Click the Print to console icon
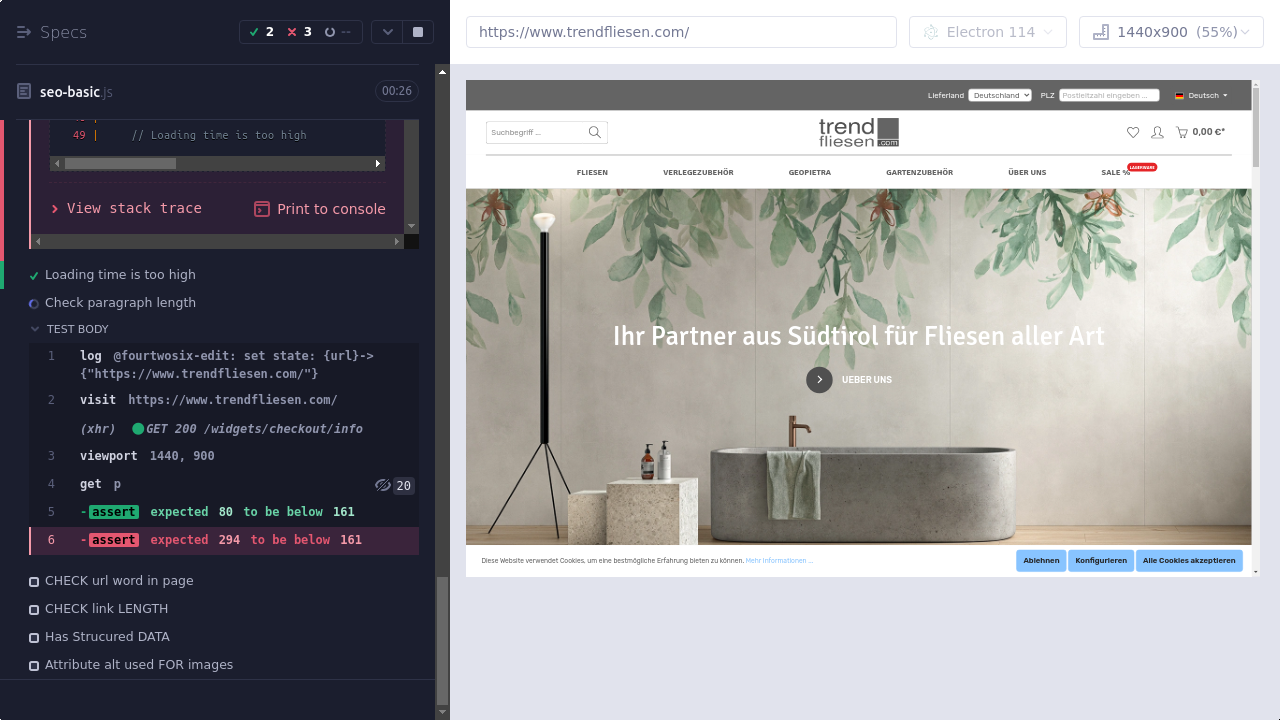 [x=262, y=209]
